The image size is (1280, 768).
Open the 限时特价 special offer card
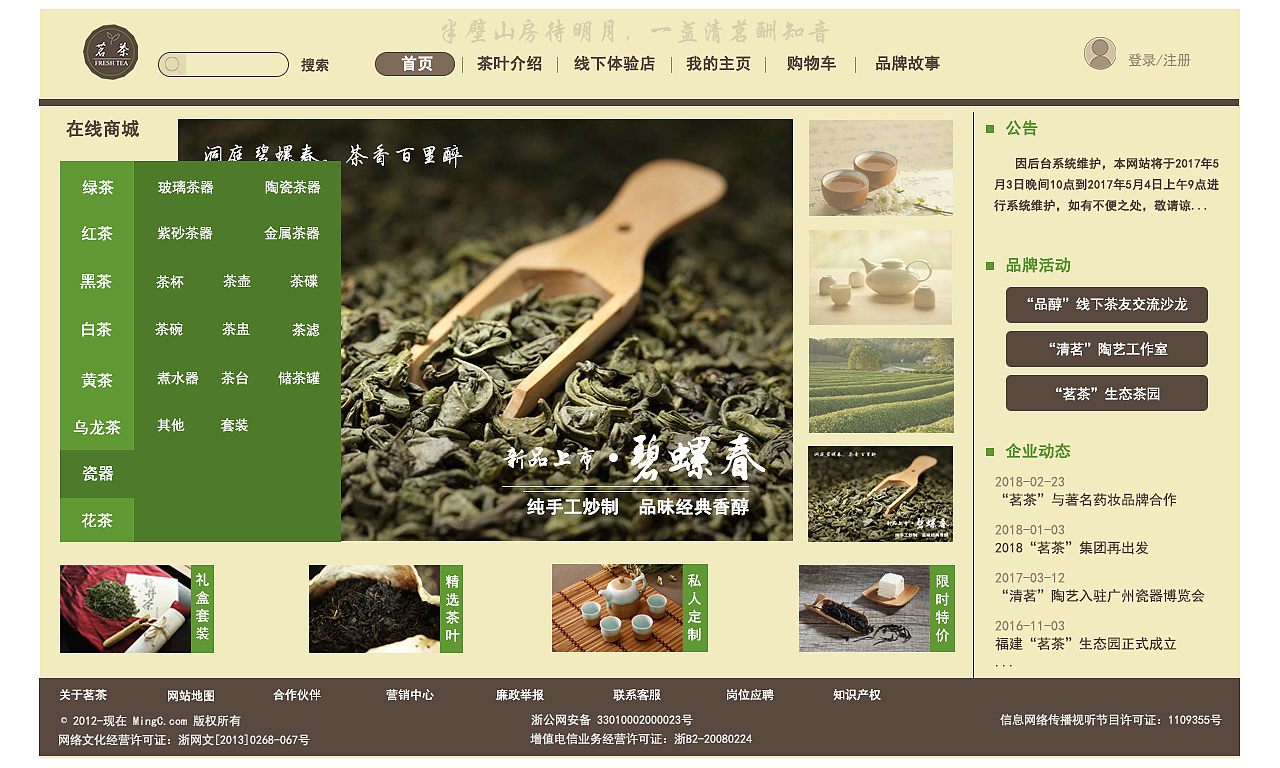click(877, 608)
